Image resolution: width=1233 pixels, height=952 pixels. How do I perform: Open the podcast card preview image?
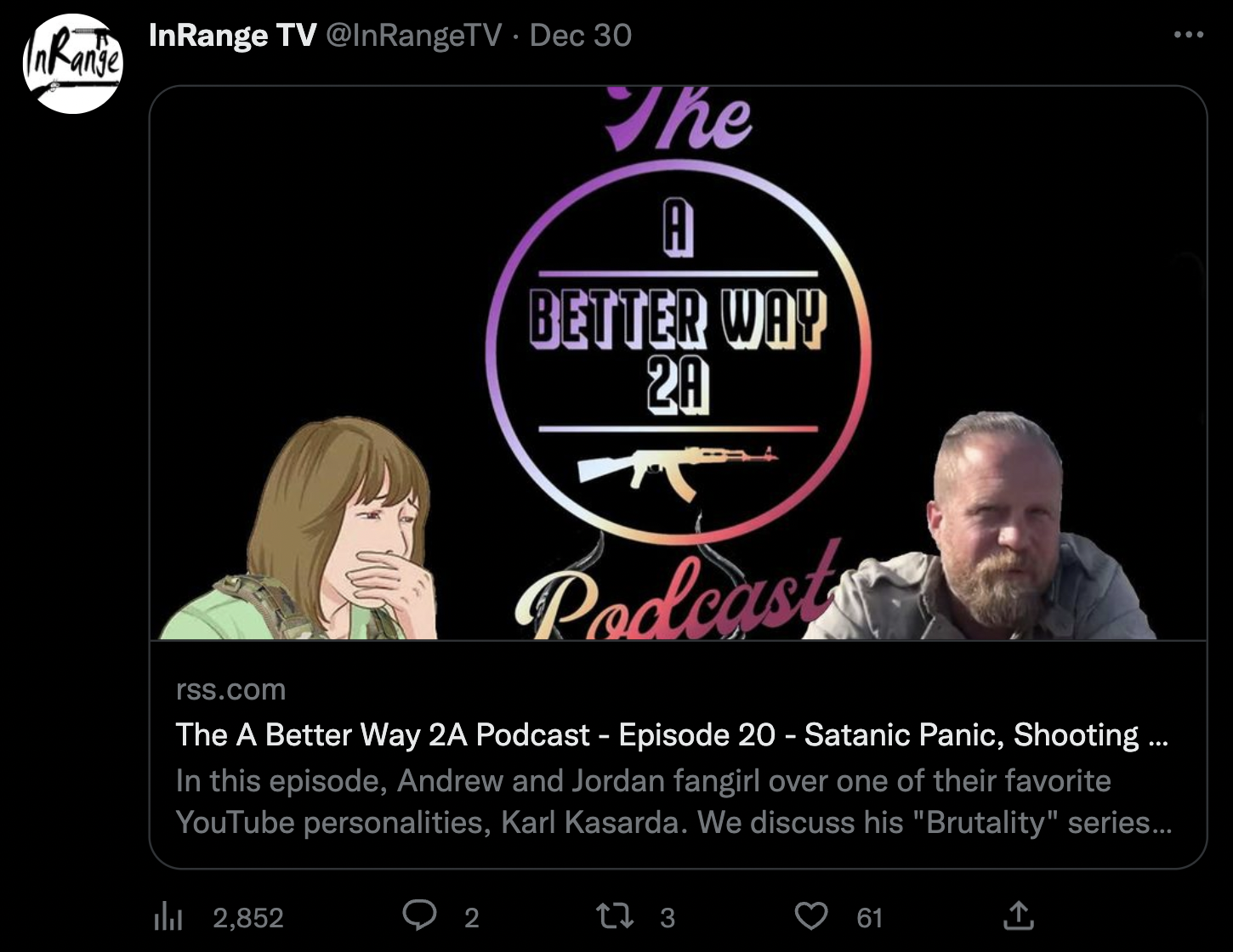tap(678, 363)
